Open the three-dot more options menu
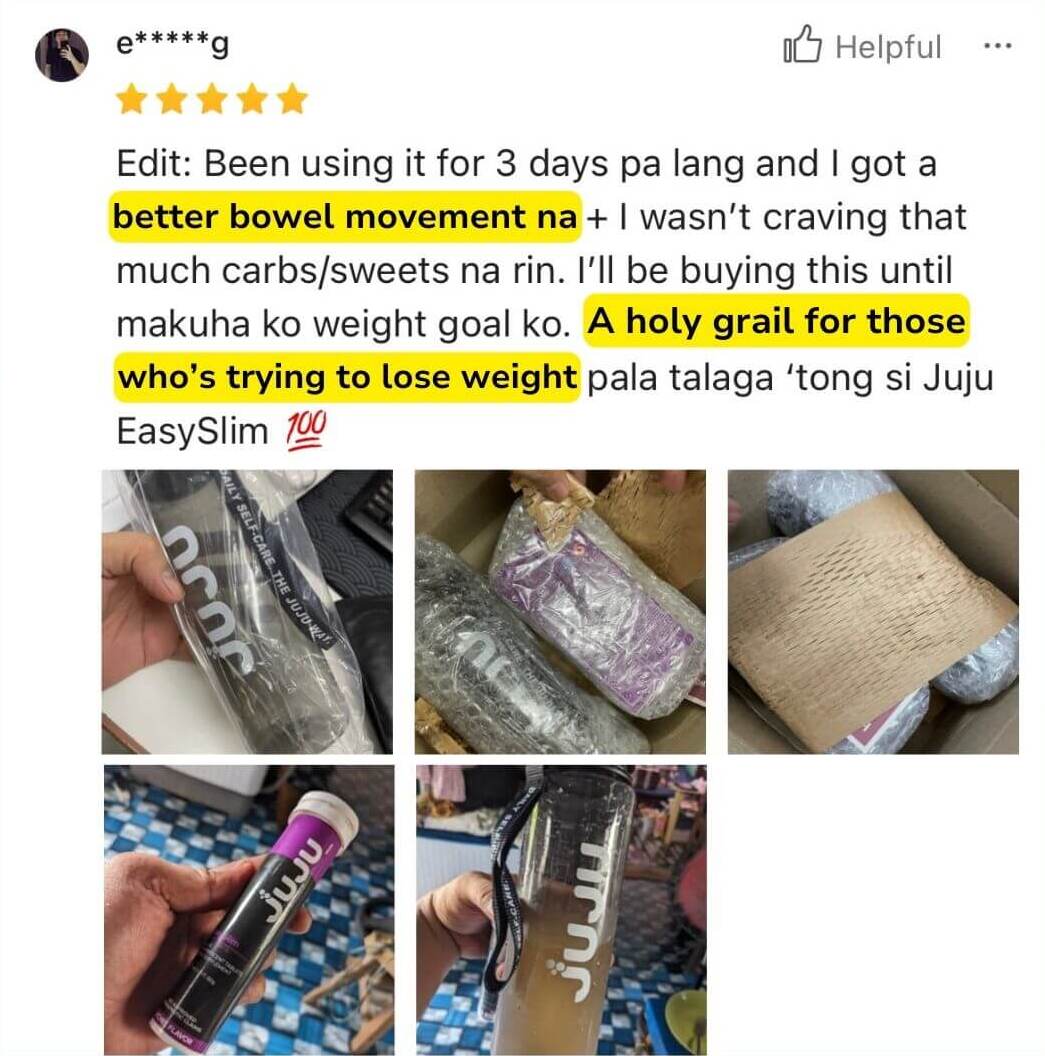This screenshot has height=1056, width=1045. pyautogui.click(x=997, y=46)
